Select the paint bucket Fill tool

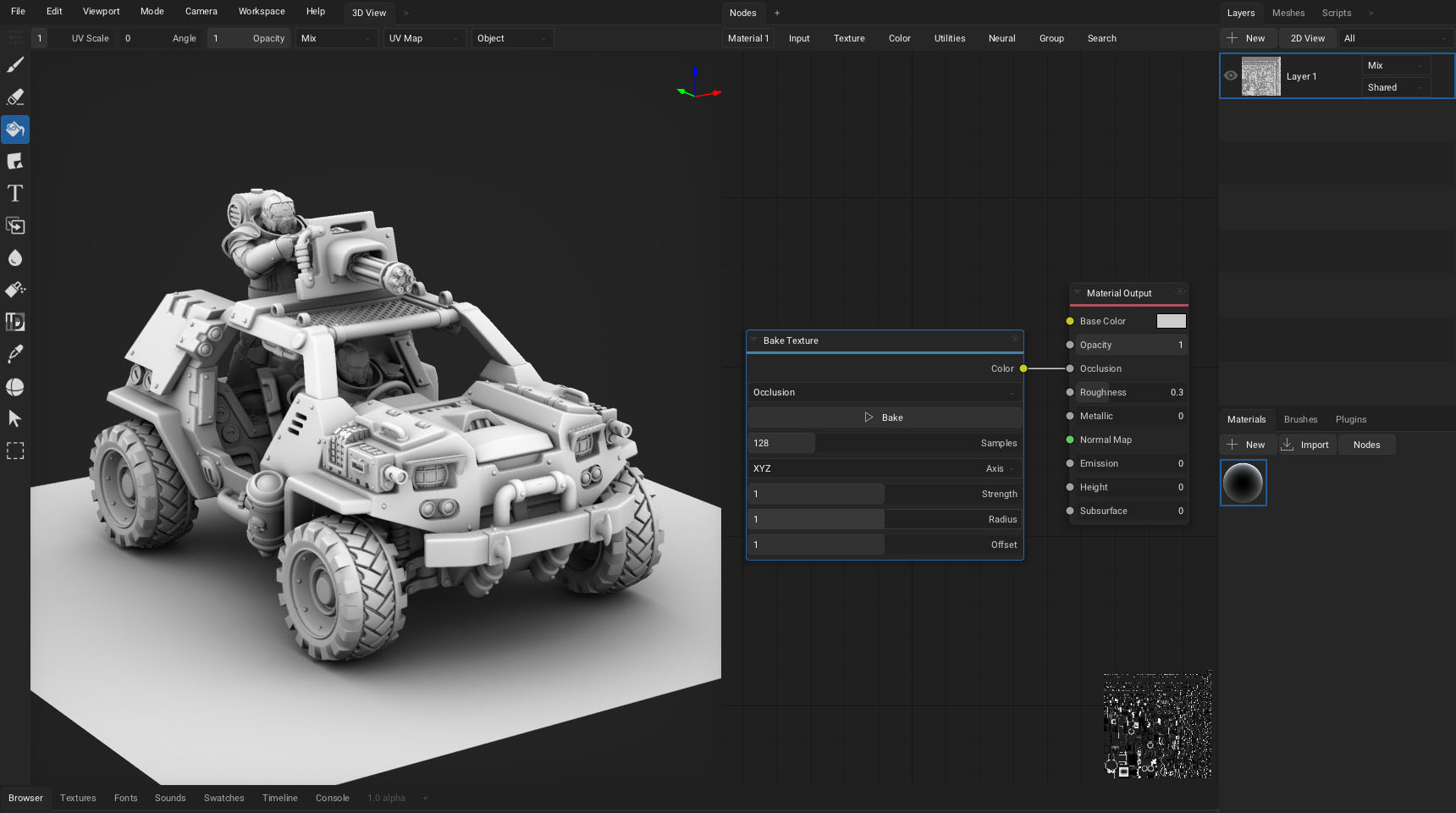15,130
